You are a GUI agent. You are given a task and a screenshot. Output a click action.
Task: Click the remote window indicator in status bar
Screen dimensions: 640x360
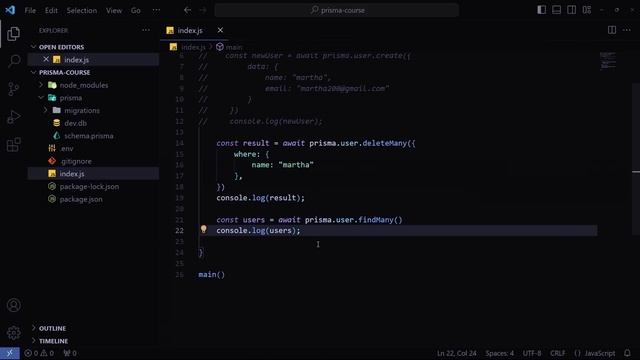(9, 353)
